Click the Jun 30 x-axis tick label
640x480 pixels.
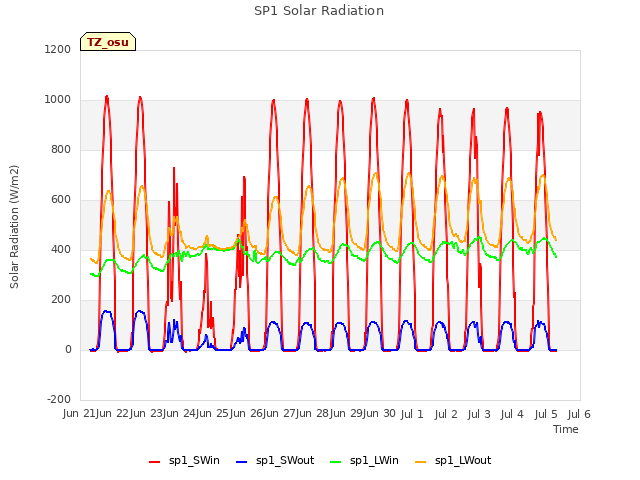tap(379, 414)
